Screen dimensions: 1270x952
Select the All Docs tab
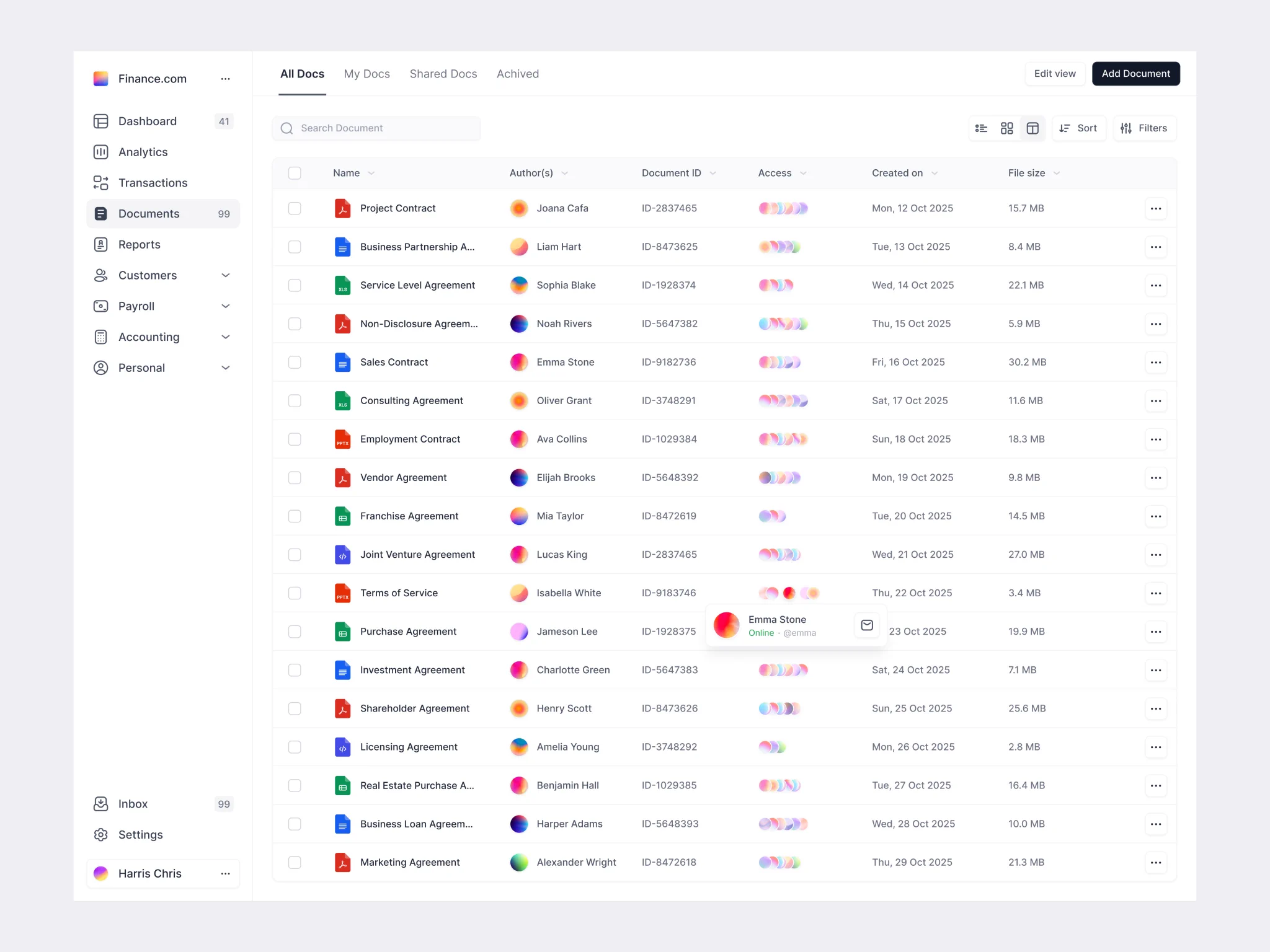click(302, 74)
